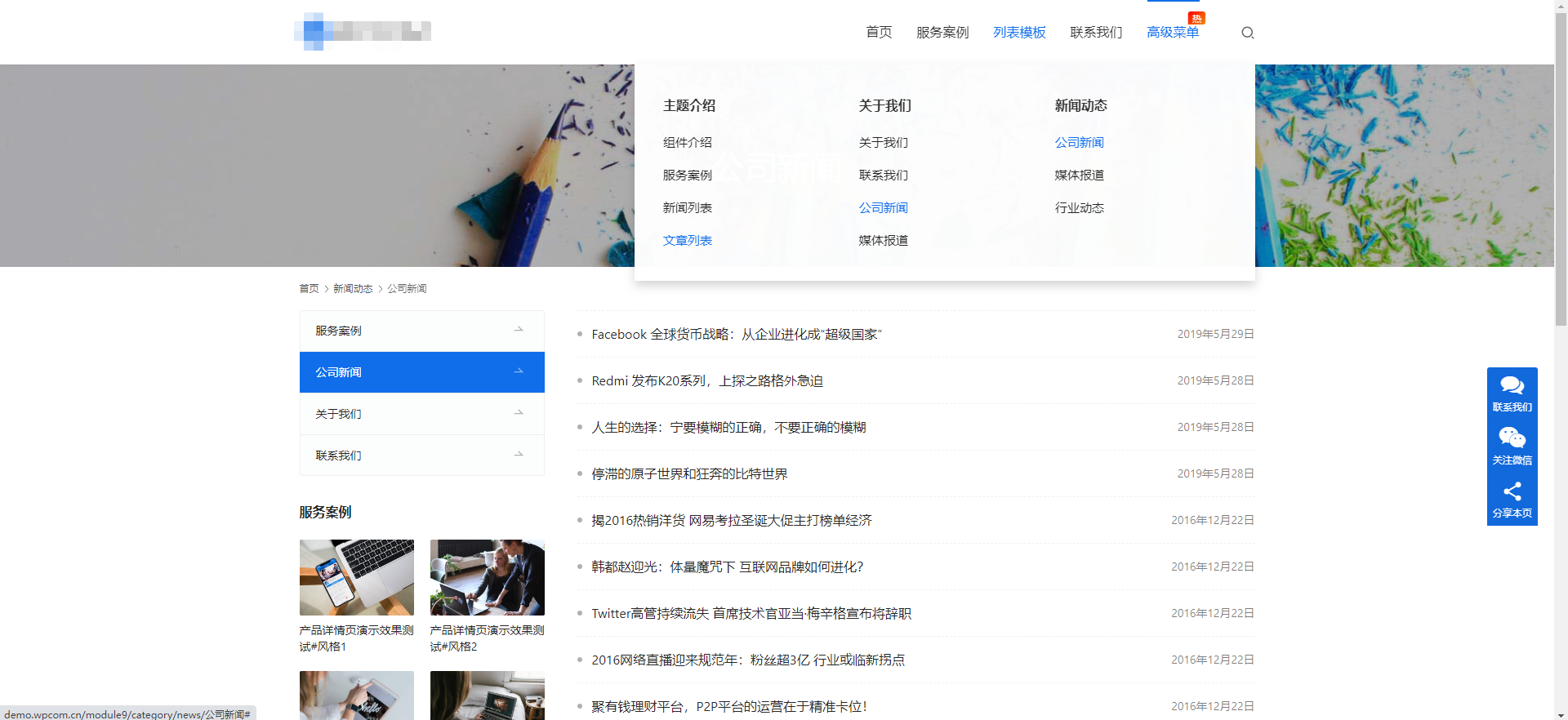Select 行业动态 in the mega menu
1568x720 pixels.
[x=1080, y=207]
